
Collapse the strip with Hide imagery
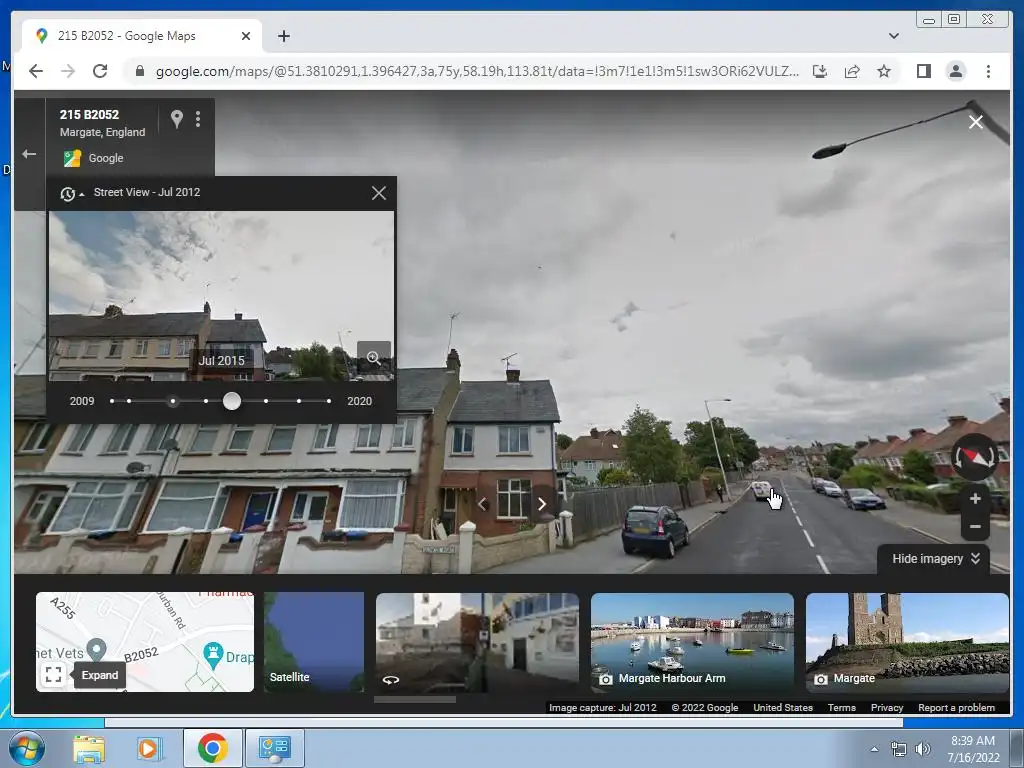coord(935,559)
